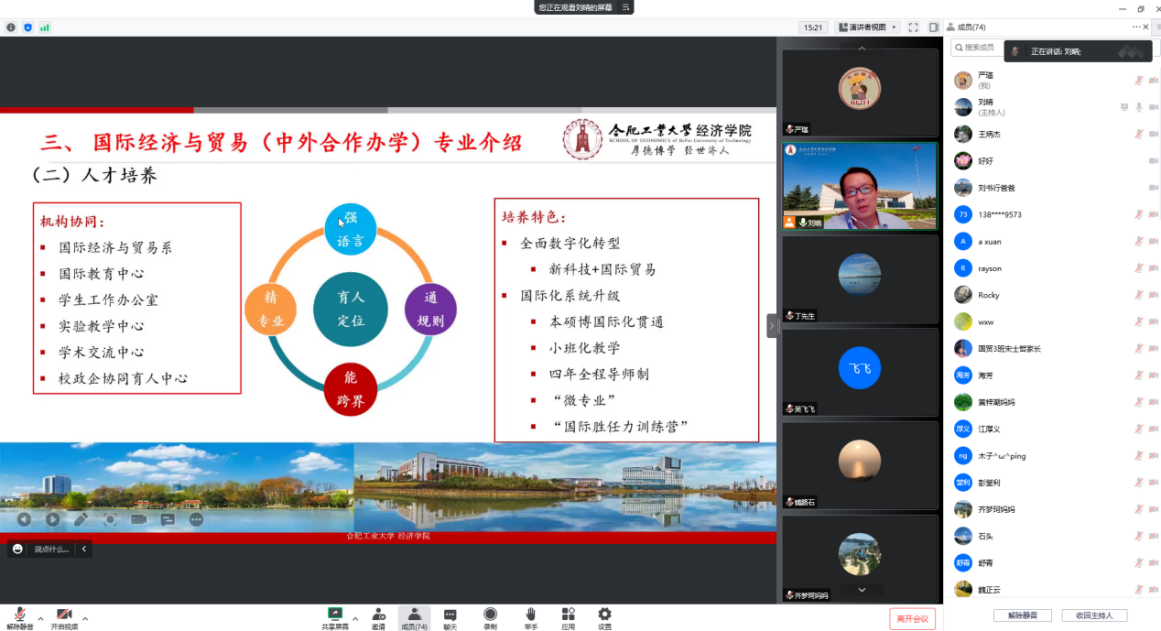Open the 邀请 invite icon
This screenshot has width=1161, height=631.
[x=379, y=614]
